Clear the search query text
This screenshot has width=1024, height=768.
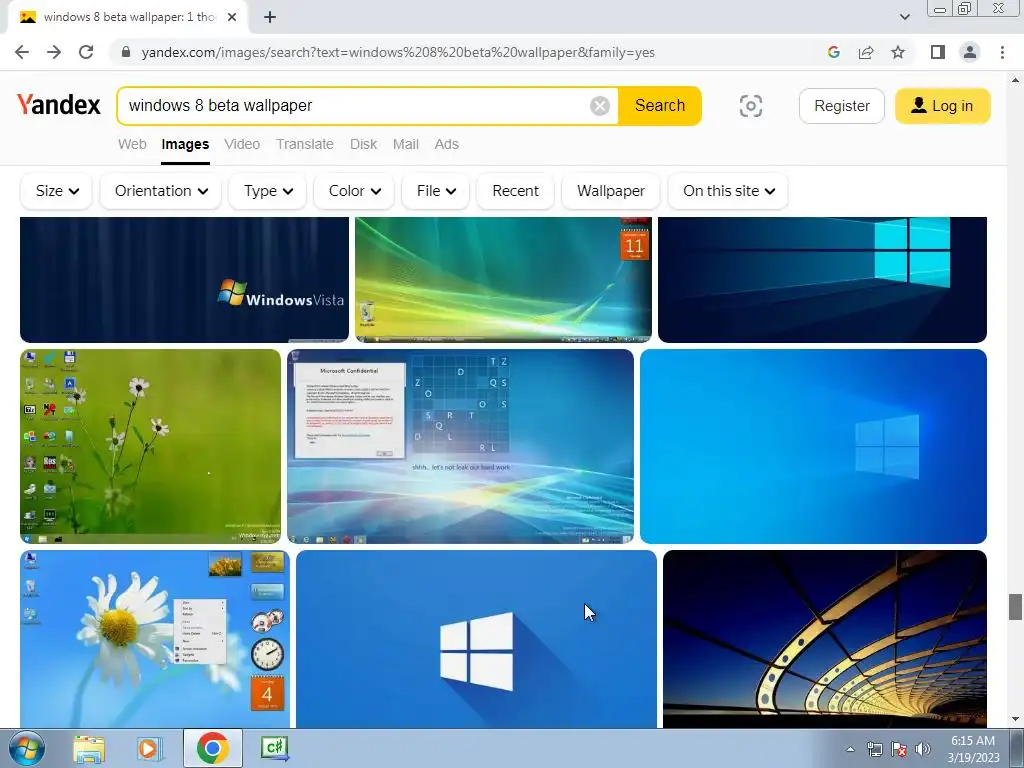600,106
